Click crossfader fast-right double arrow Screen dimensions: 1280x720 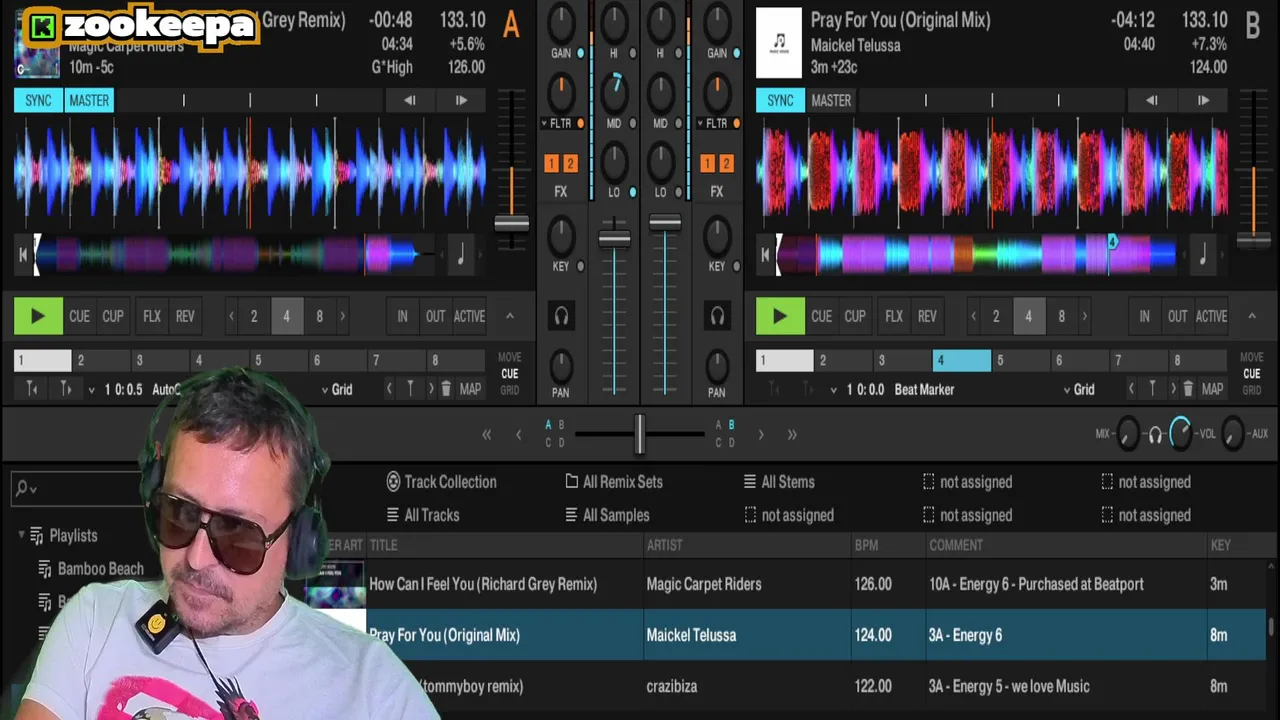792,434
